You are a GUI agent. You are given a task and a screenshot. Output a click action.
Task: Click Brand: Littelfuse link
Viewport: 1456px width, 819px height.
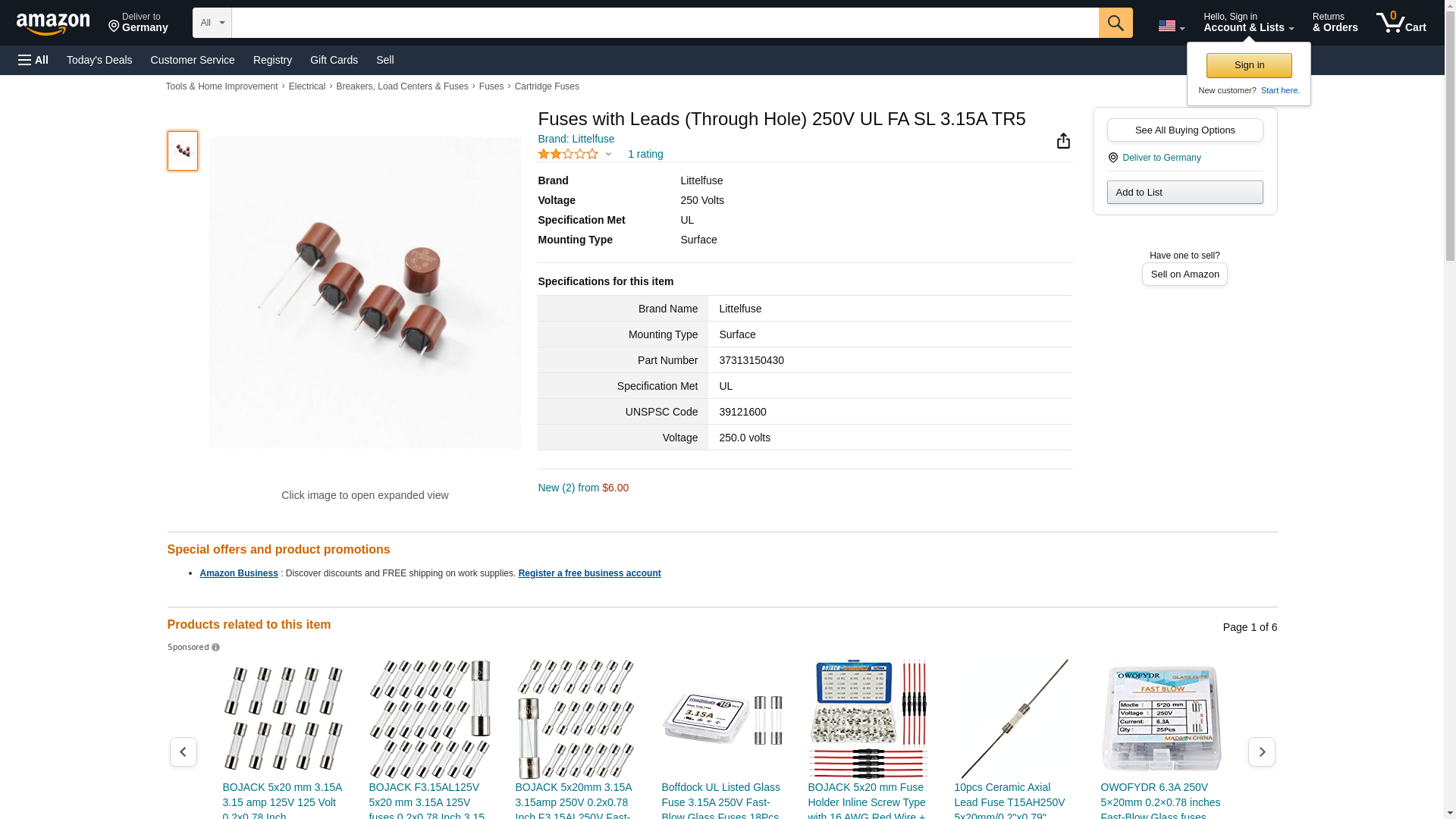(576, 139)
